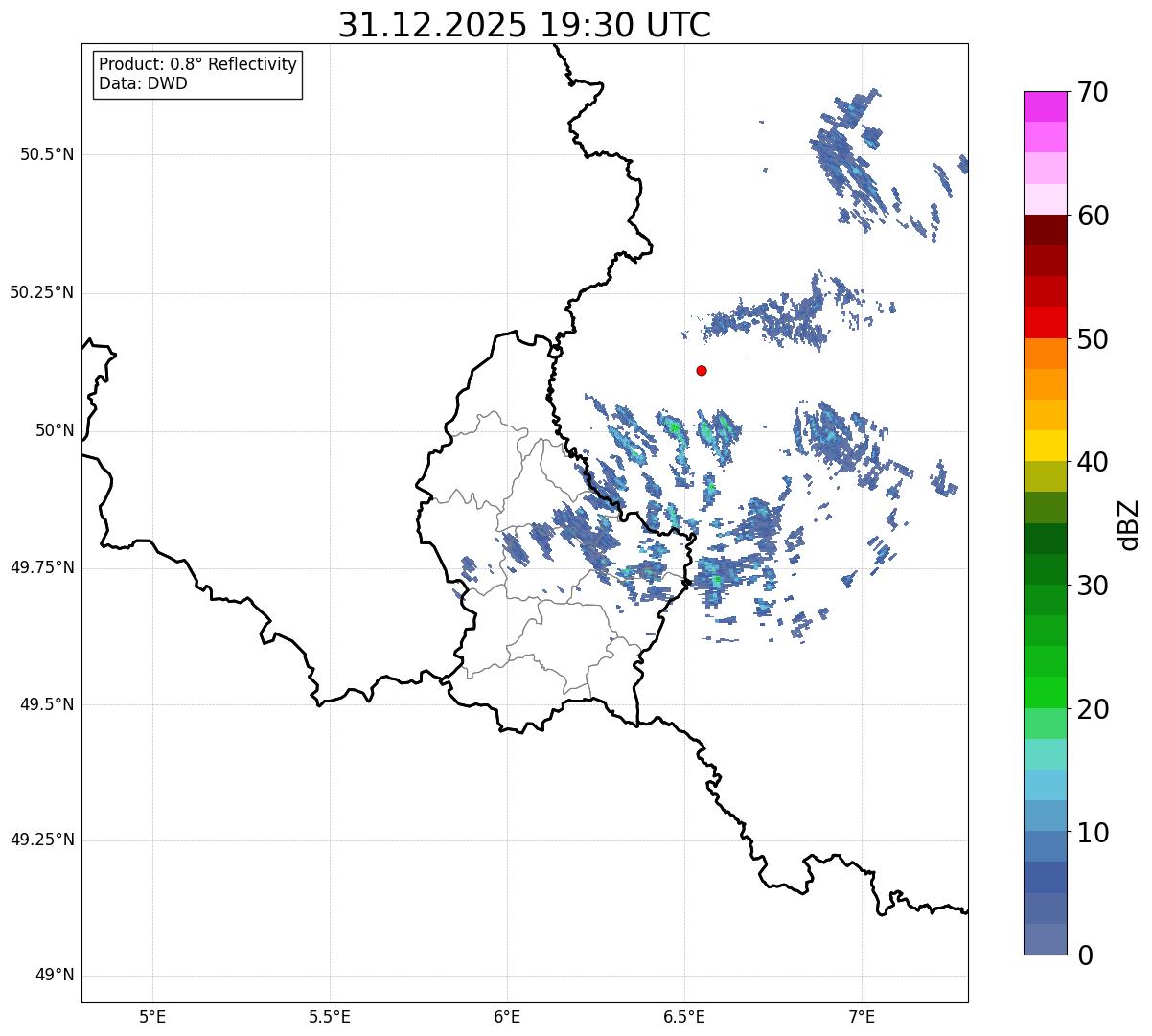Click the colorbar tick label '20'
1152x1036 pixels.
1092,709
